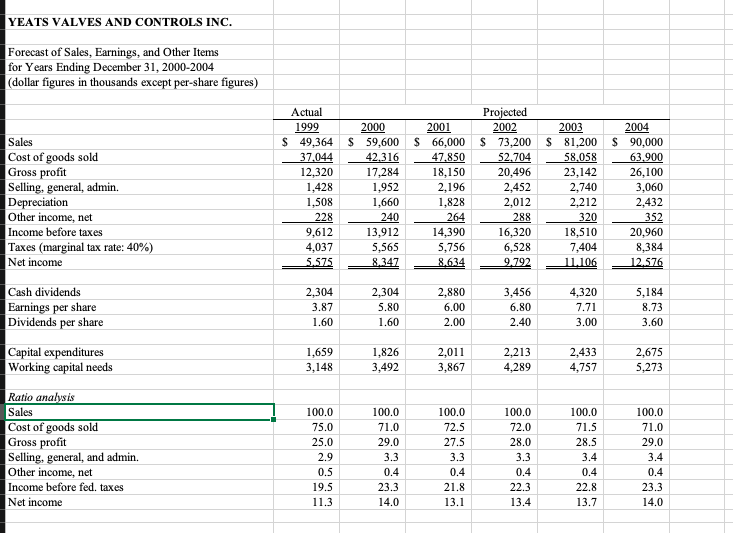
Task: Click the 2001 gross profit value 18,150
Action: pos(448,172)
